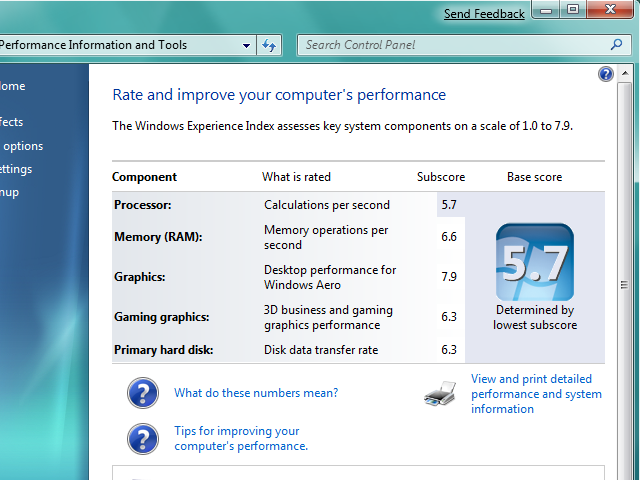The image size is (640, 480).
Task: Minimize the Control Panel window
Action: 546,10
